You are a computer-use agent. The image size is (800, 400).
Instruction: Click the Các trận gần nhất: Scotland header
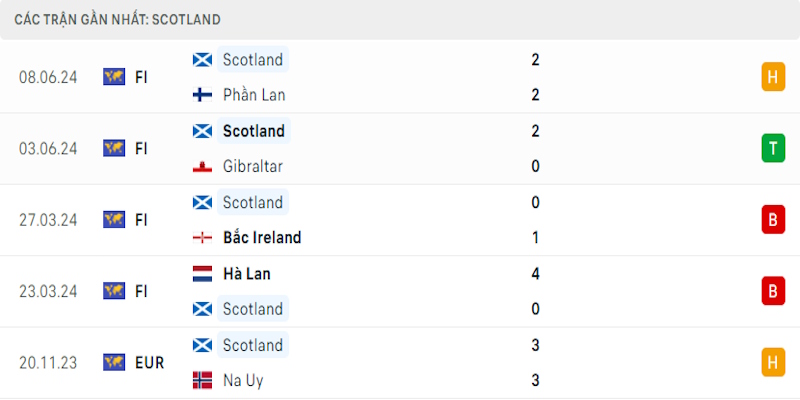click(x=118, y=19)
